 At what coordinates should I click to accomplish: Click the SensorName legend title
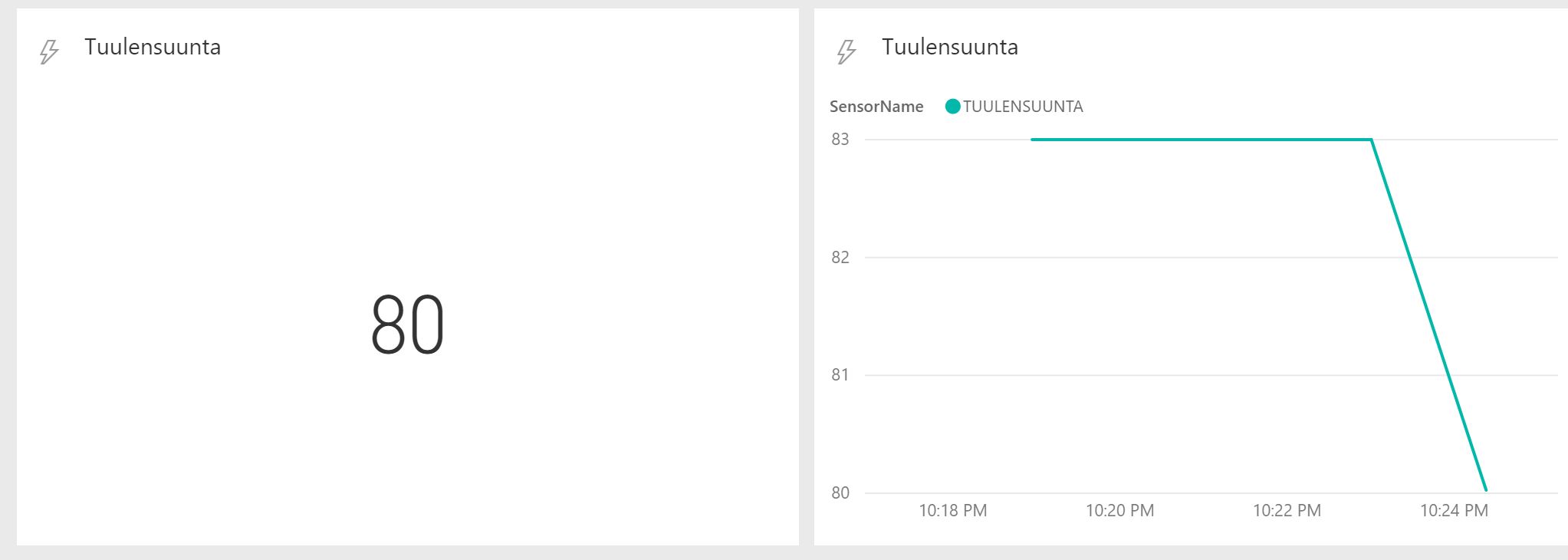pyautogui.click(x=876, y=107)
